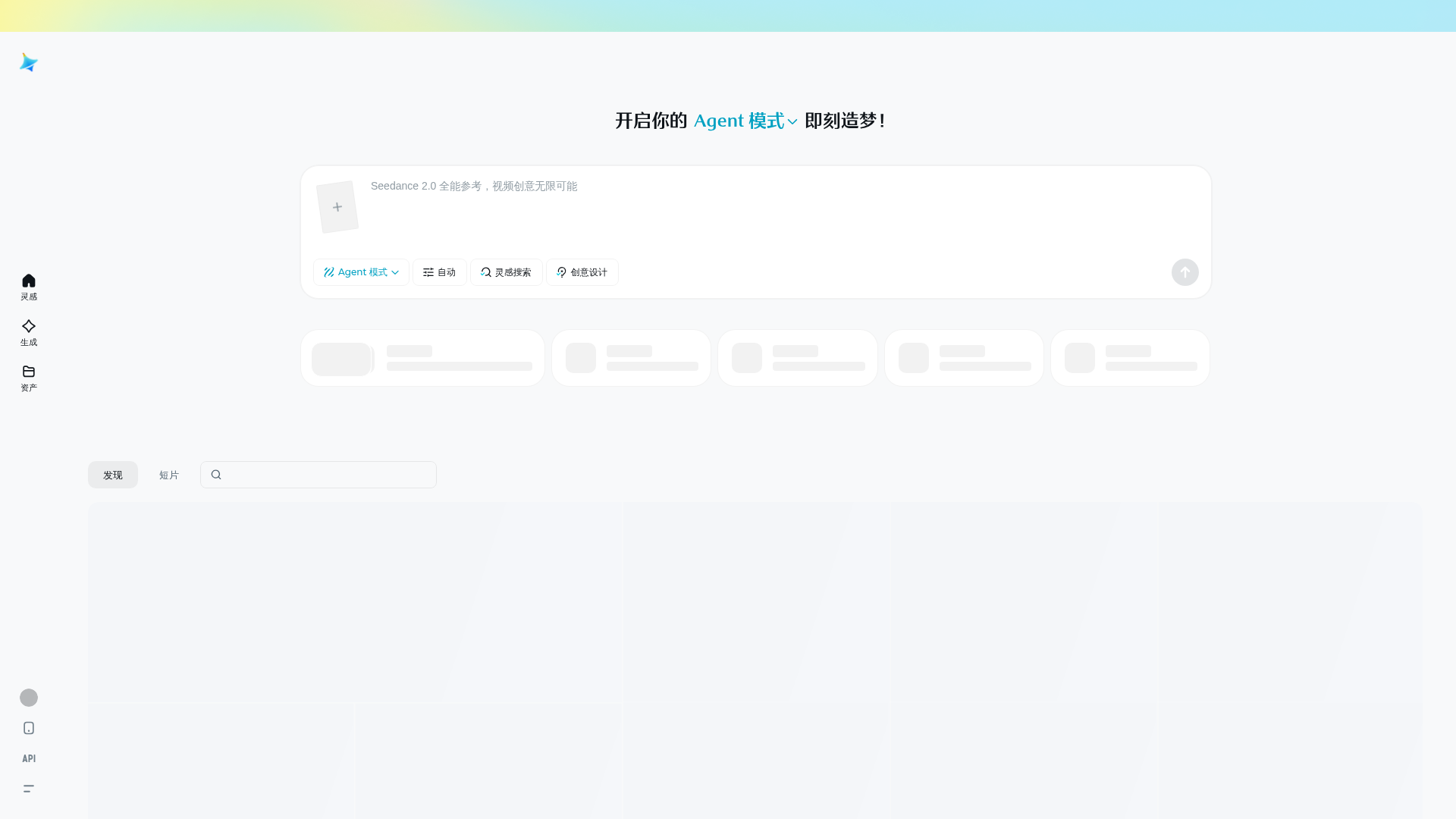Expand the Agent 模式 dropdown in prompt toolbar
Image resolution: width=1456 pixels, height=819 pixels.
pyautogui.click(x=361, y=272)
